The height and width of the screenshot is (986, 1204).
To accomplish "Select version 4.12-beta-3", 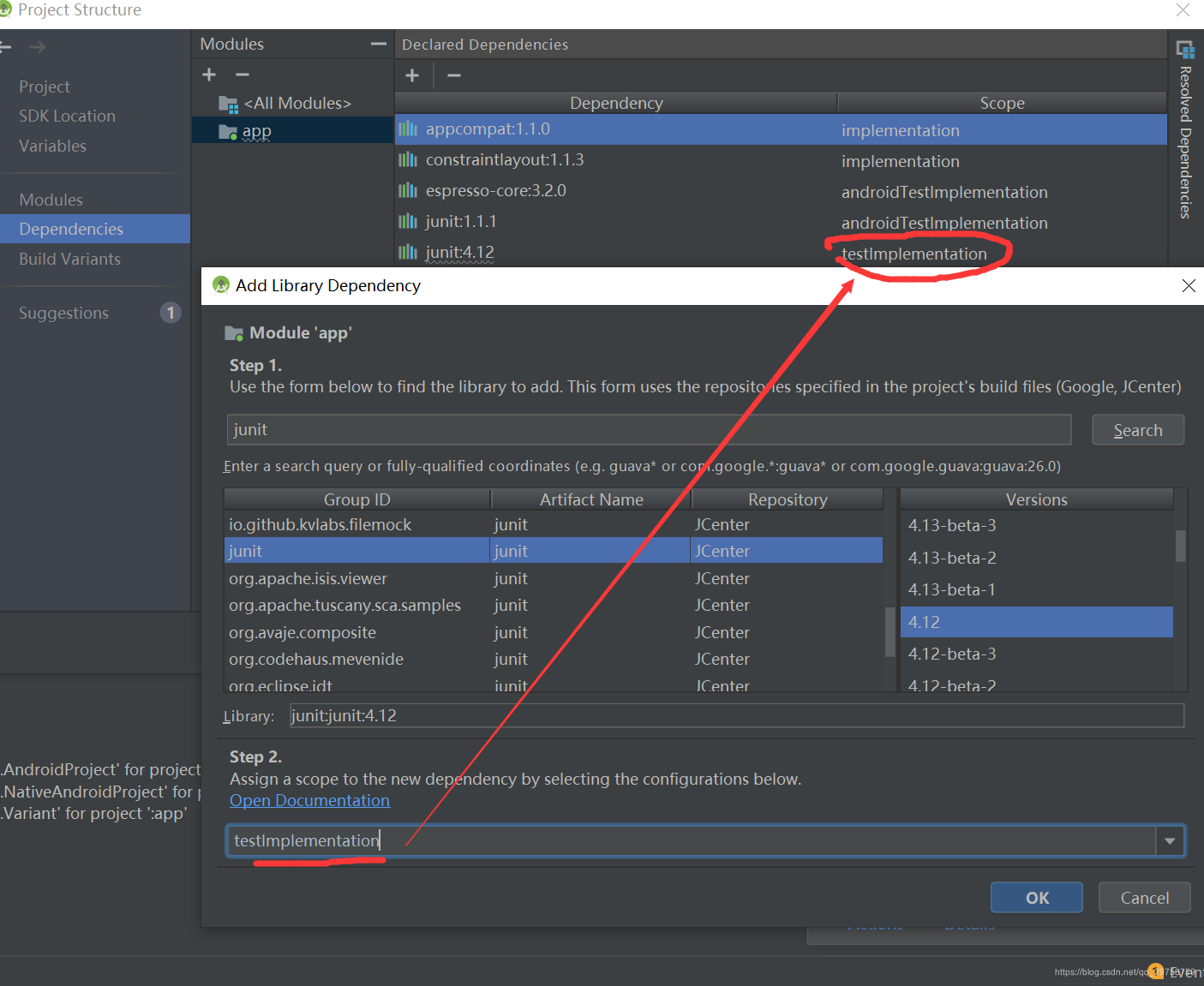I will 1037,654.
